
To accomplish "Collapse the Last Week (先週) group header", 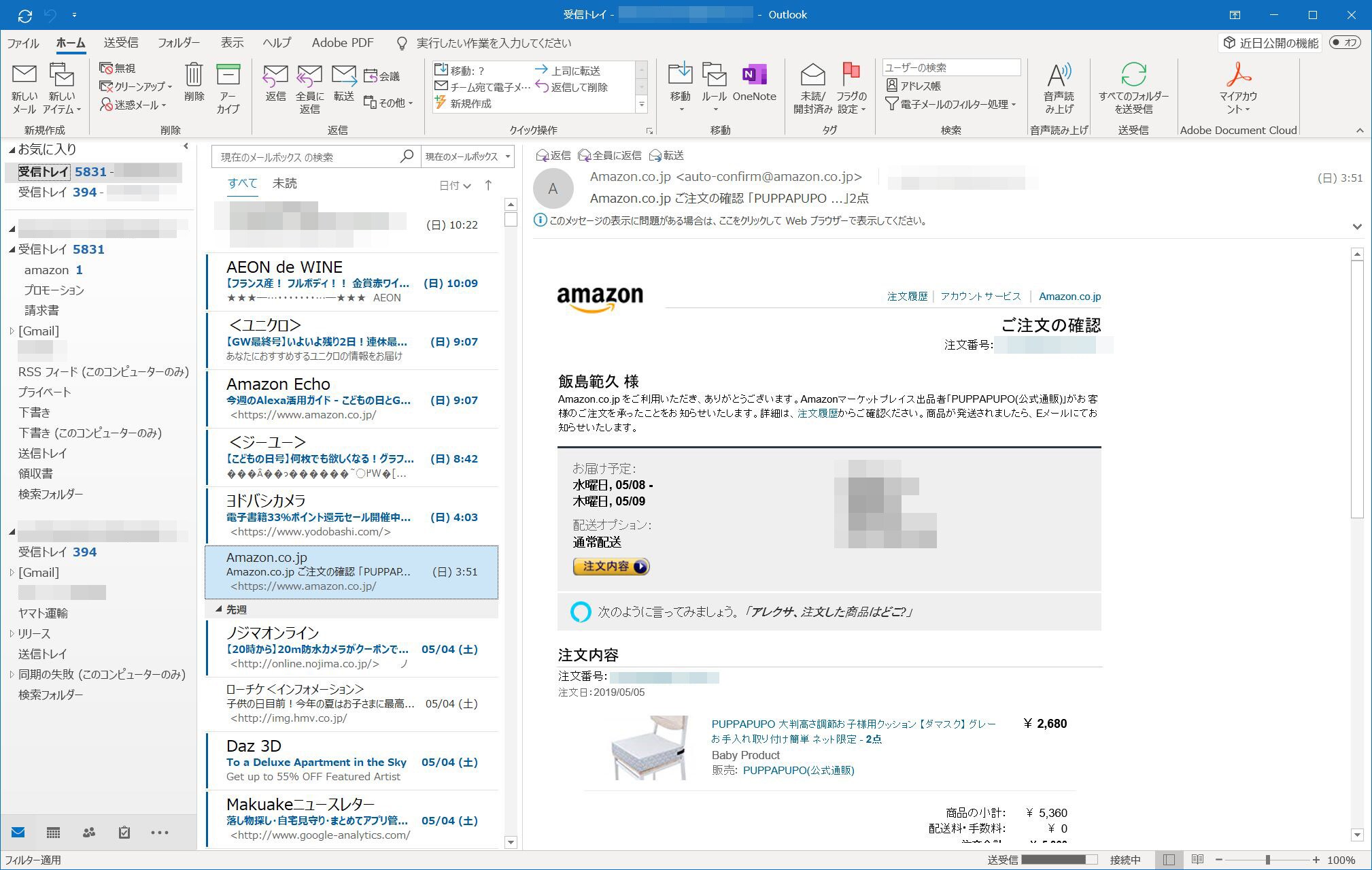I will 219,609.
